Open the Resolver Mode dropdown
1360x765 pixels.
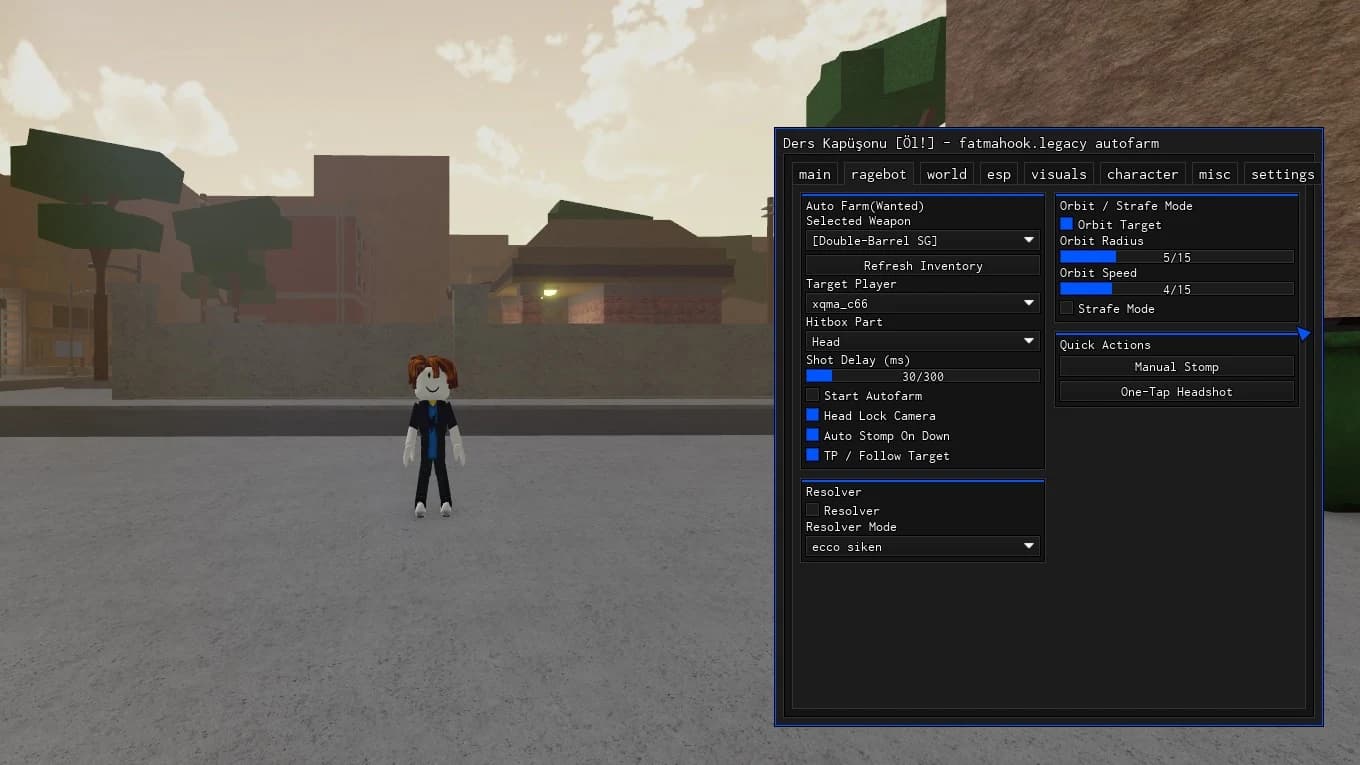(922, 546)
